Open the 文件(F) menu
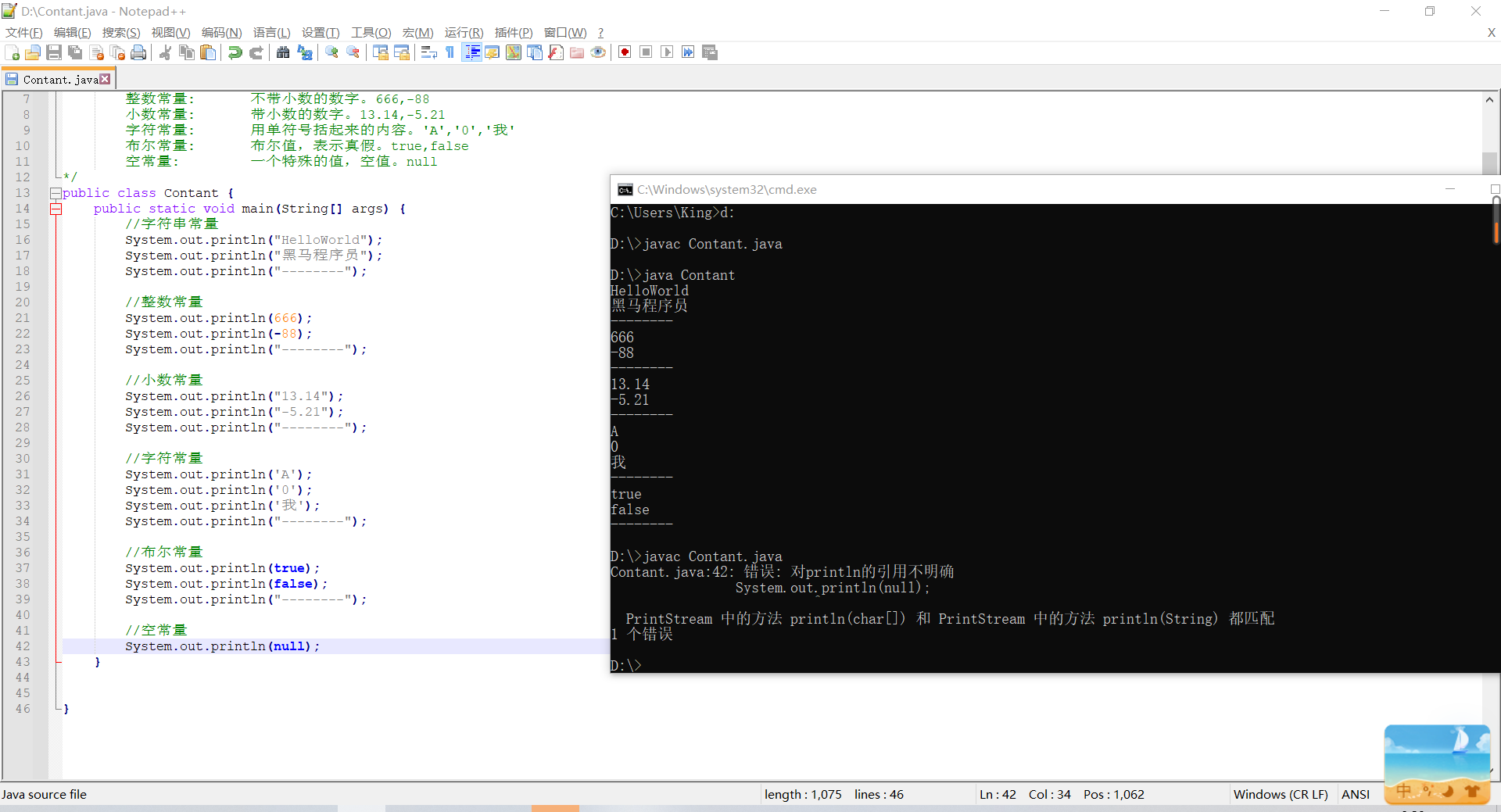Screen dimensions: 1501x812 point(24,32)
